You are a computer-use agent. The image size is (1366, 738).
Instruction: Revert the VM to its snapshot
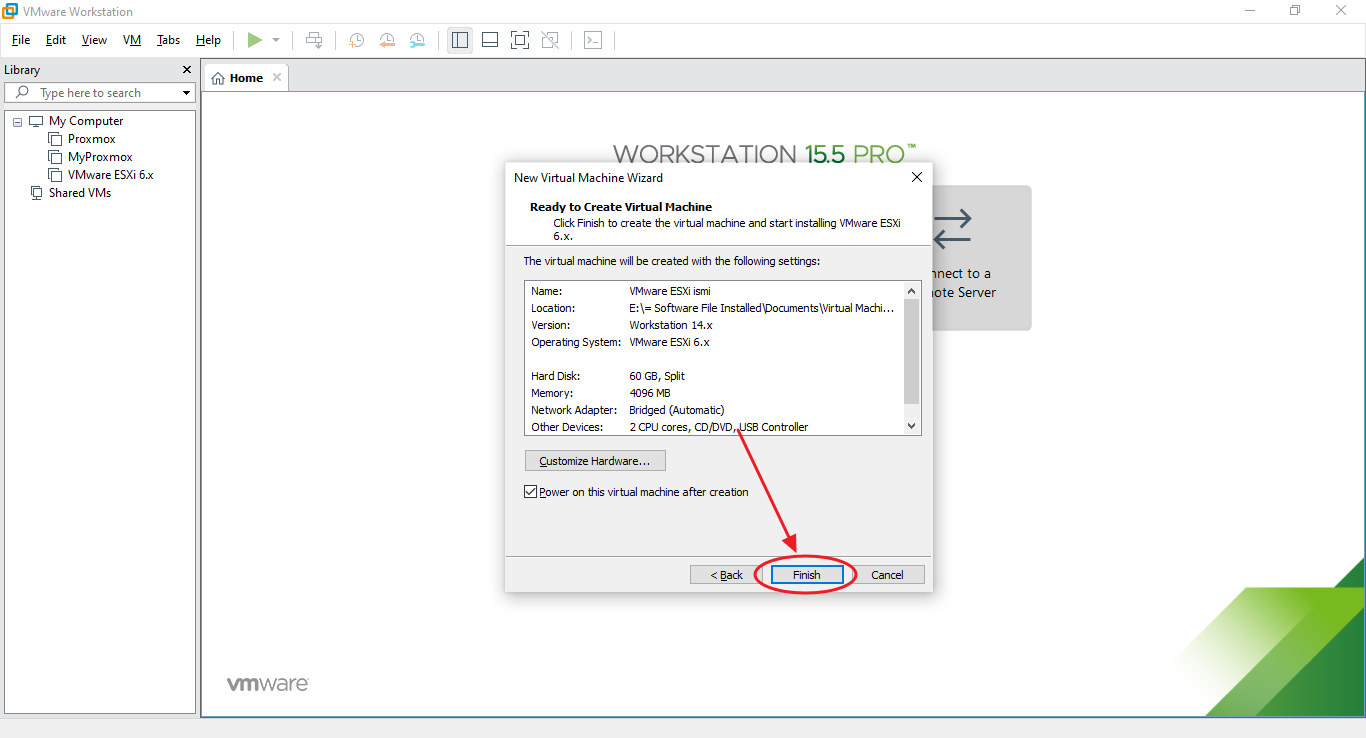pos(387,40)
